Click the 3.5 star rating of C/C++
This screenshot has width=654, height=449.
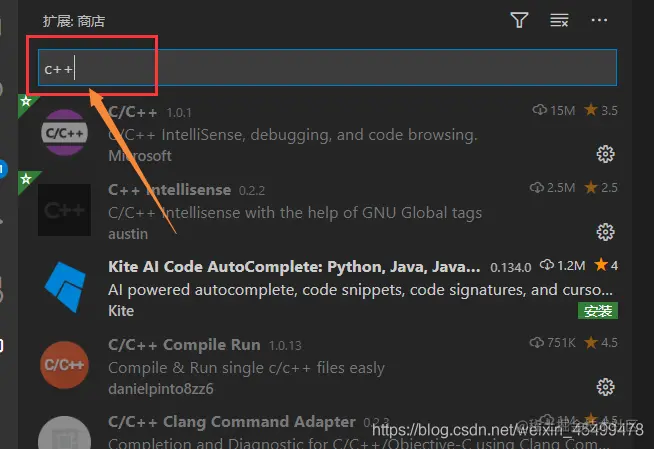click(601, 110)
